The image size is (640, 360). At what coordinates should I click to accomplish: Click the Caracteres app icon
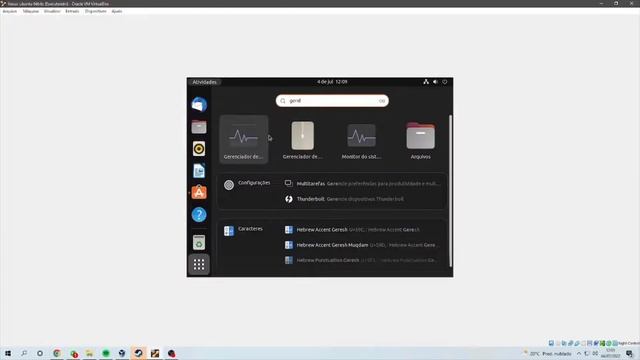(229, 231)
